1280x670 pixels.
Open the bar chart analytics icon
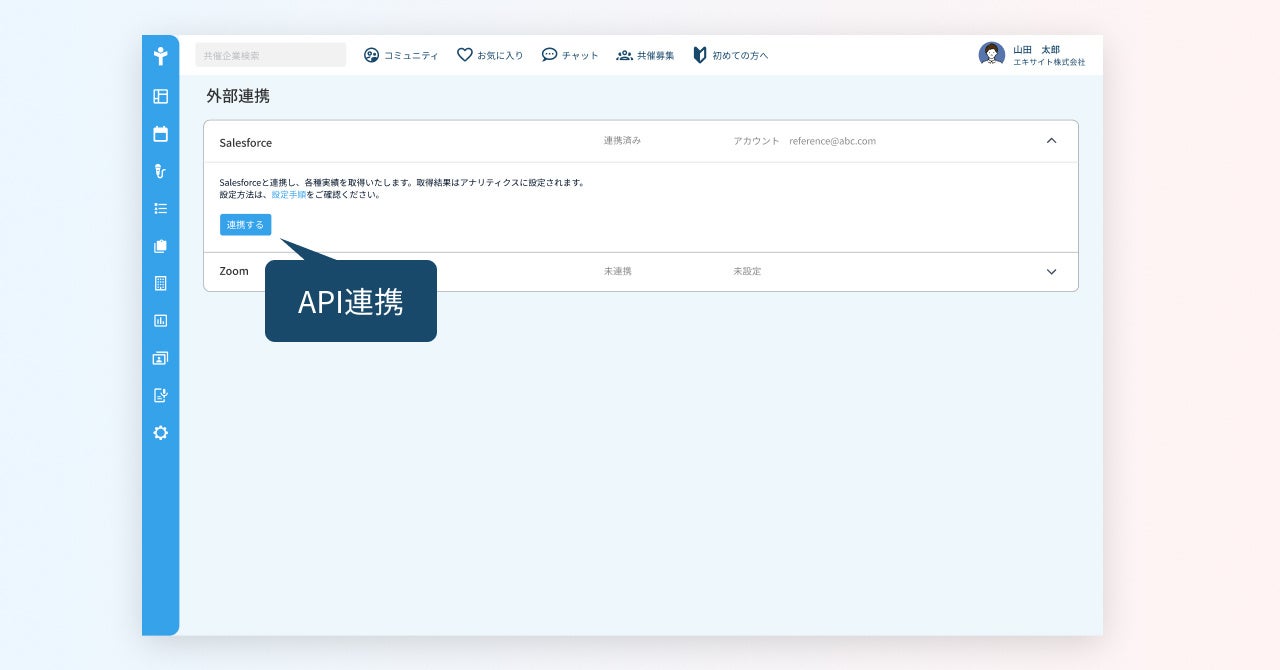tap(160, 321)
